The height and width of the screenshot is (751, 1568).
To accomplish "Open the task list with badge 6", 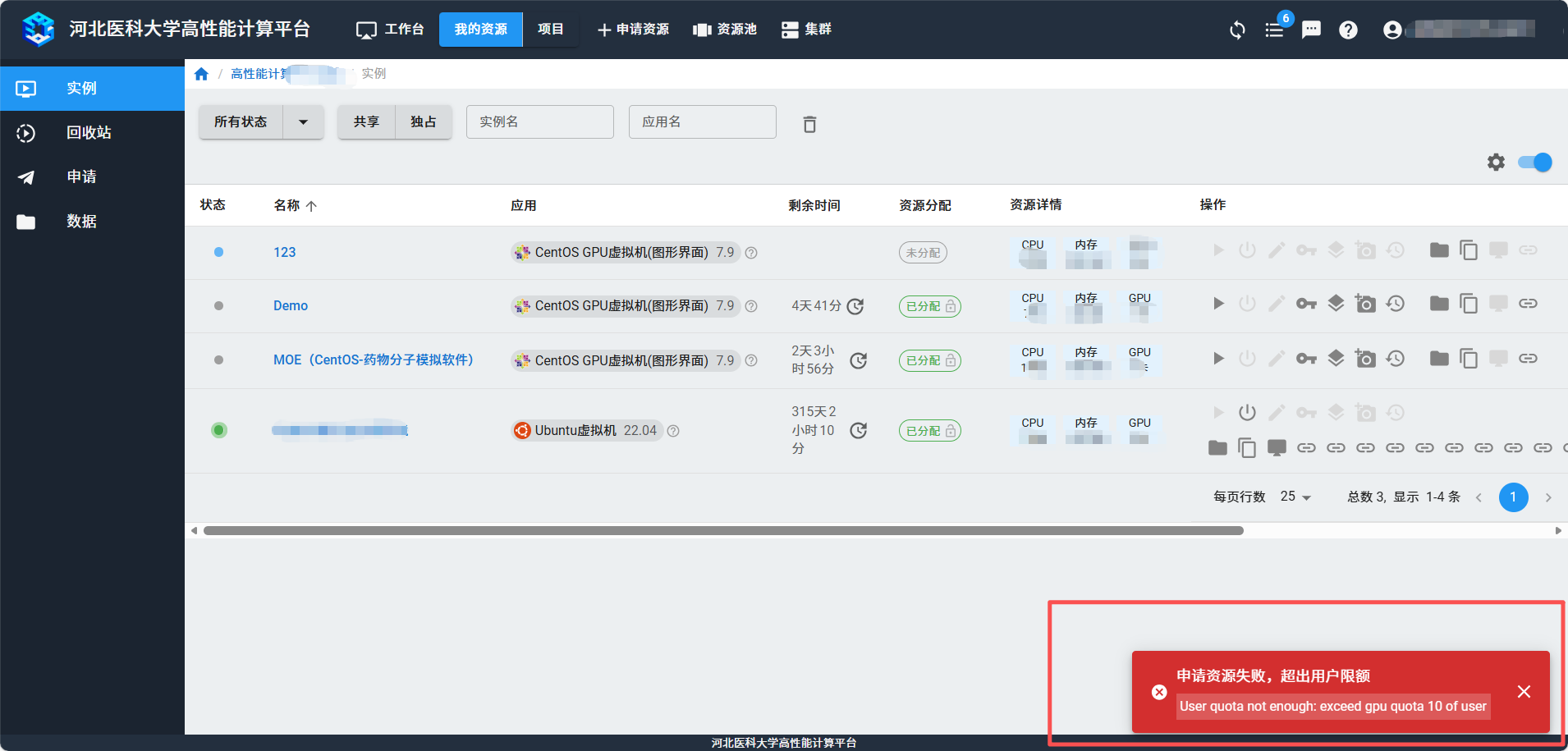I will point(1274,30).
